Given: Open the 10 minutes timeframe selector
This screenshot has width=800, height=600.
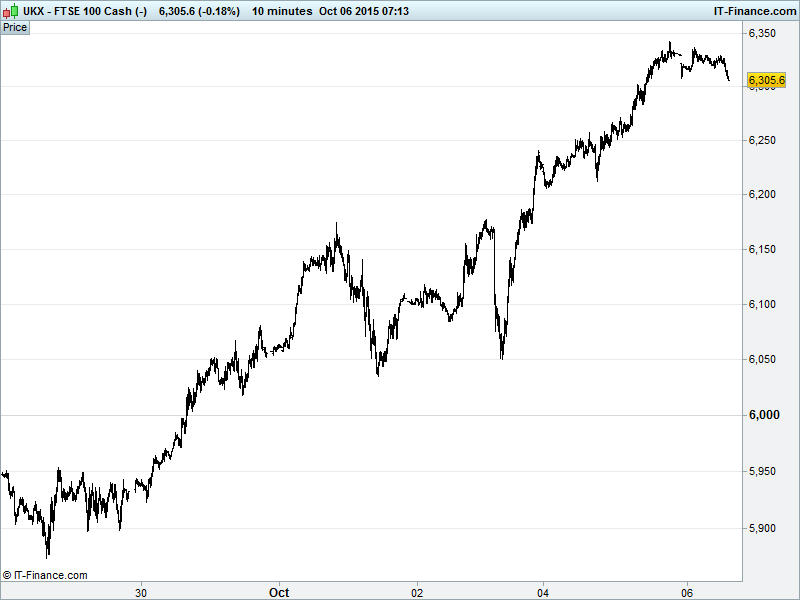Looking at the screenshot, I should (281, 11).
